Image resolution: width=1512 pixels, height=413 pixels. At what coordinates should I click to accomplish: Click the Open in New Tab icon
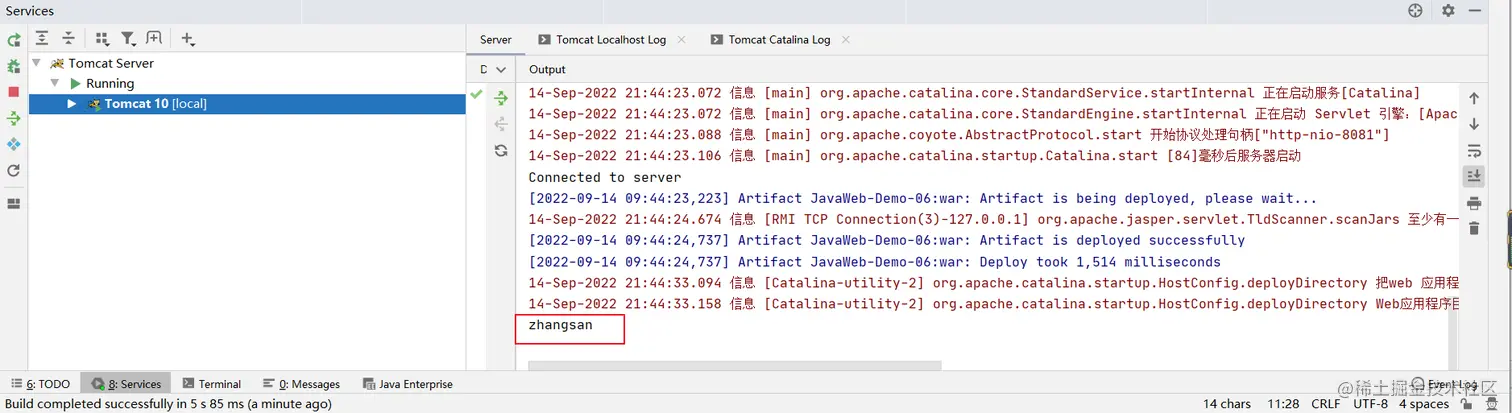point(154,39)
